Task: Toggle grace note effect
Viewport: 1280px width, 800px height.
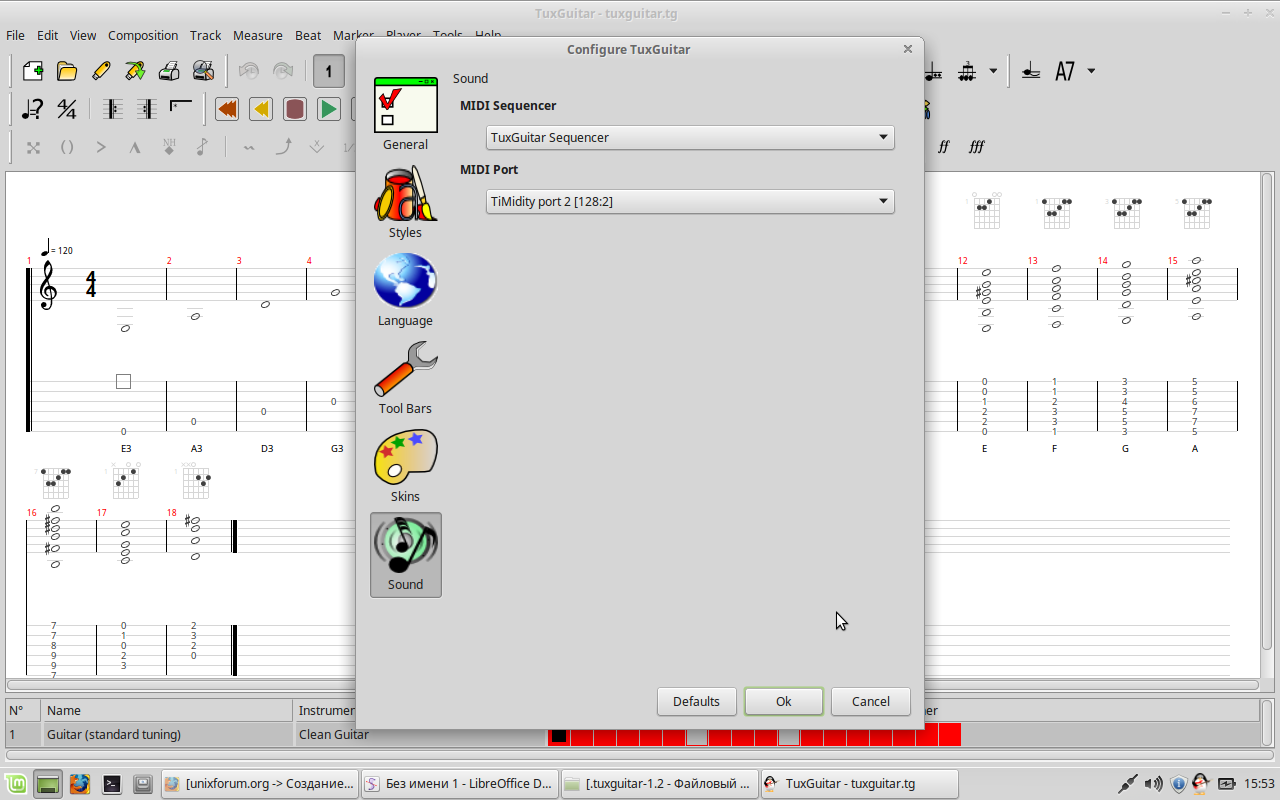Action: pos(203,147)
